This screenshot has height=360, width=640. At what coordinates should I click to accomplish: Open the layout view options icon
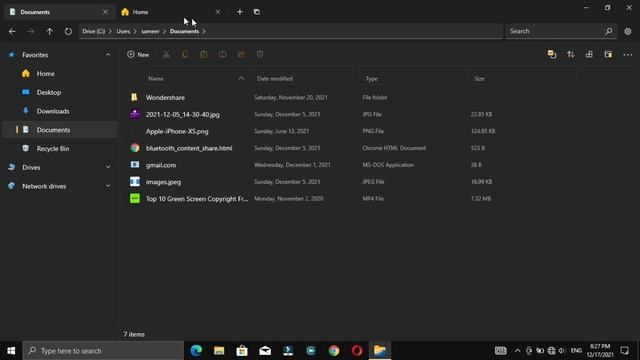589,54
